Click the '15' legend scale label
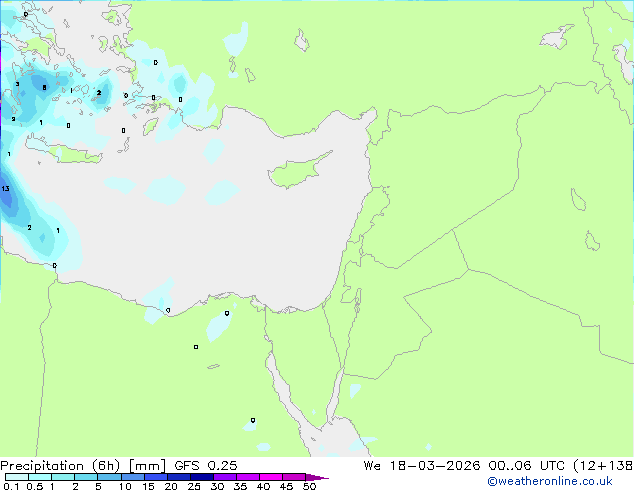Viewport: 634px width, 490px height. [148, 486]
